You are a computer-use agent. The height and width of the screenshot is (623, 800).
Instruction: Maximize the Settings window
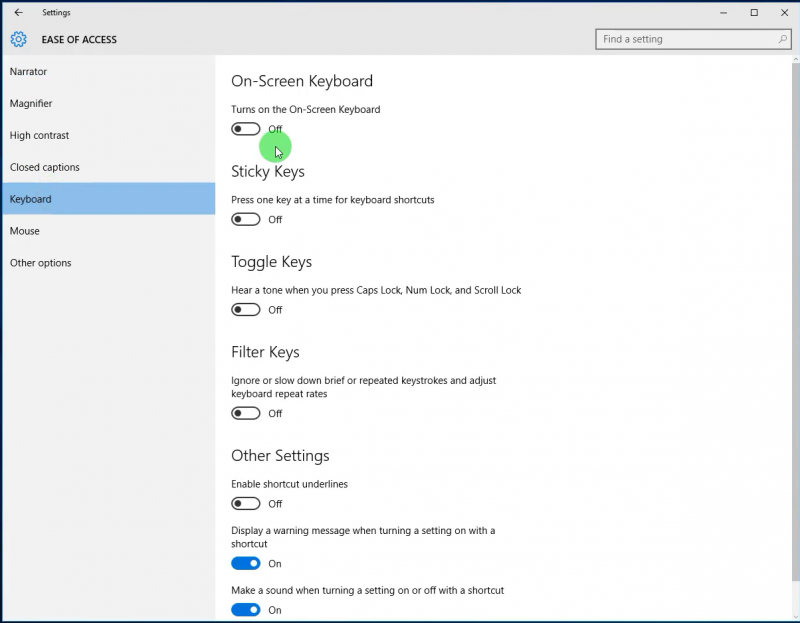click(x=754, y=13)
